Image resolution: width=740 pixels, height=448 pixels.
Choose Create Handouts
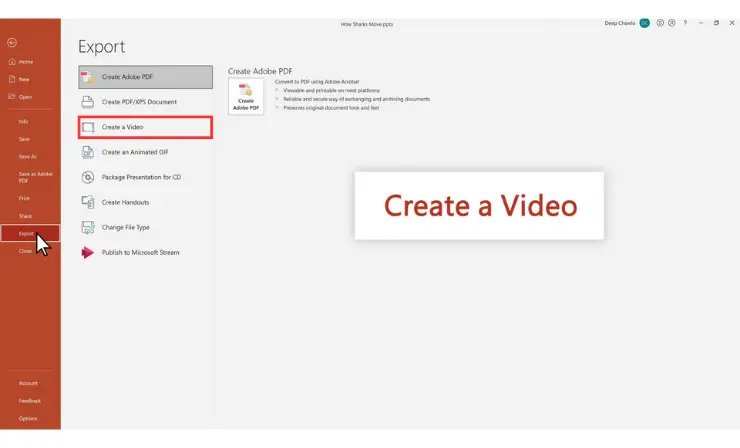(x=145, y=202)
